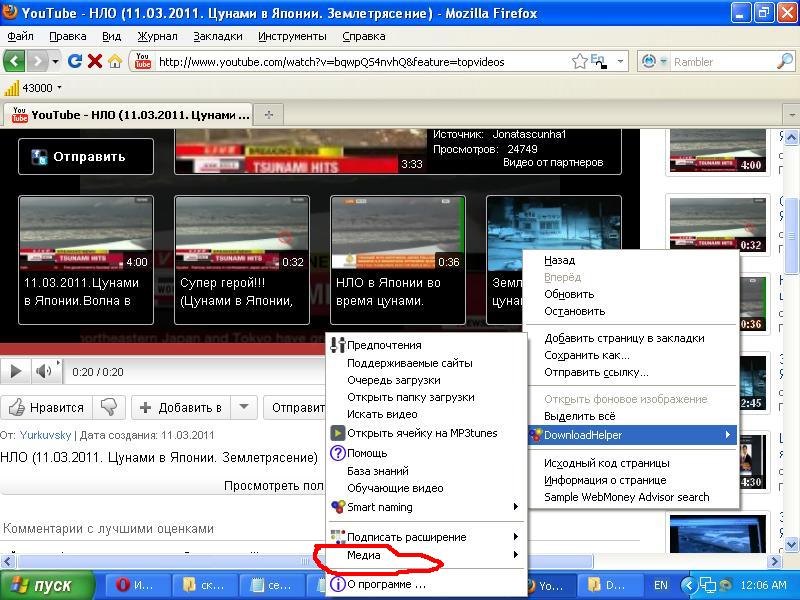This screenshot has width=800, height=600.
Task: Open the Yurkuvsky uploader link
Action: tap(45, 435)
